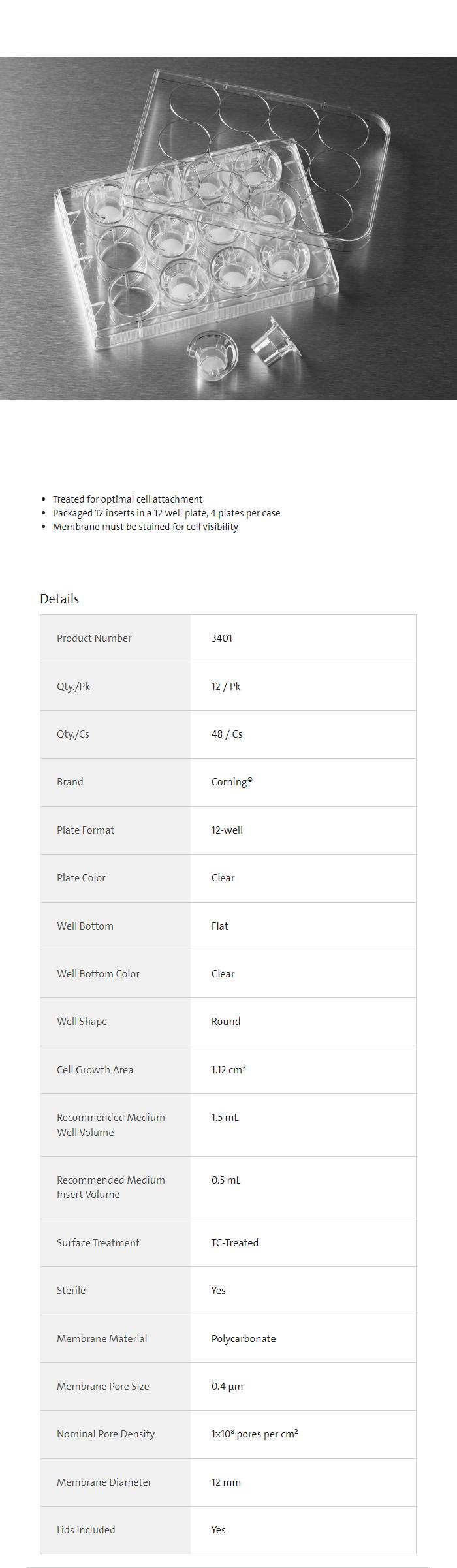The width and height of the screenshot is (457, 1568).
Task: Click the '48 / Cs' quantity value
Action: (227, 734)
